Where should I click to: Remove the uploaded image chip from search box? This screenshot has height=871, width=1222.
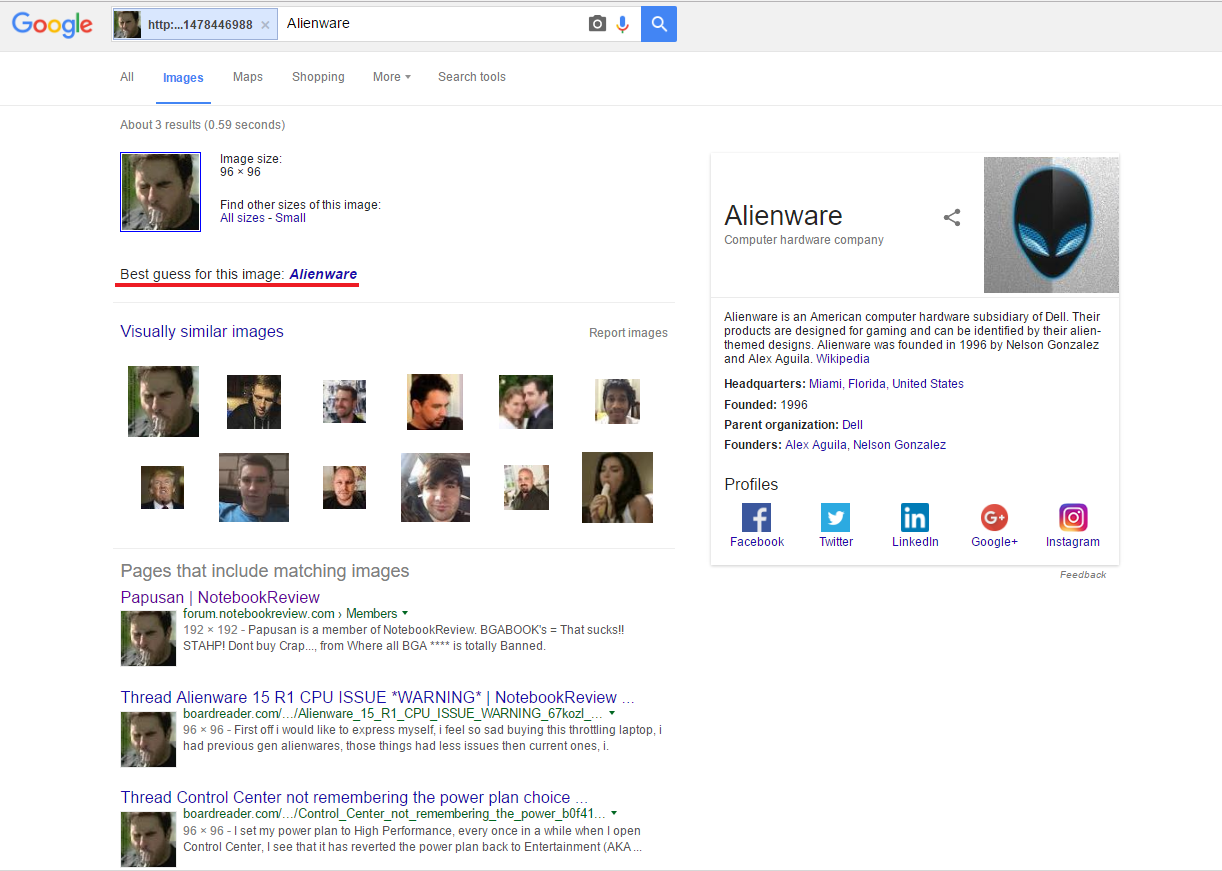point(265,24)
